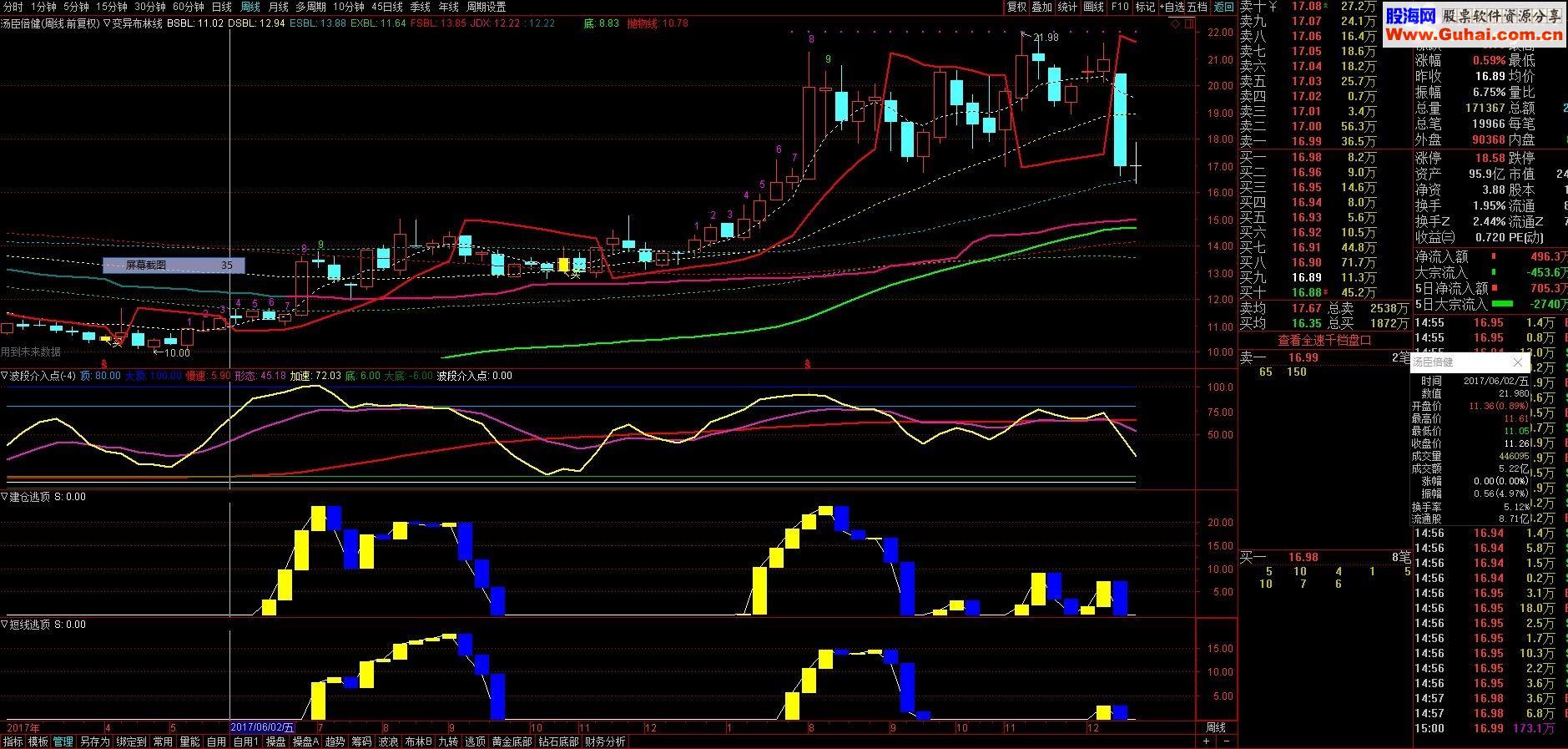Viewport: 1568px width, 749px height.
Task: Select the 布林B template
Action: click(x=418, y=741)
